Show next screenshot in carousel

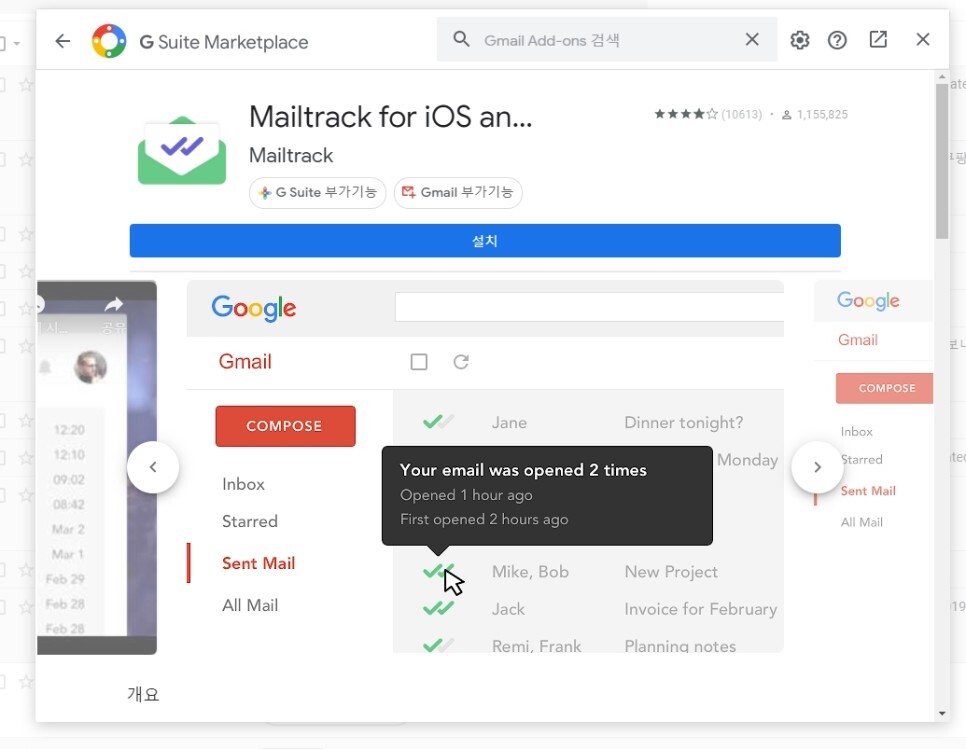click(817, 467)
